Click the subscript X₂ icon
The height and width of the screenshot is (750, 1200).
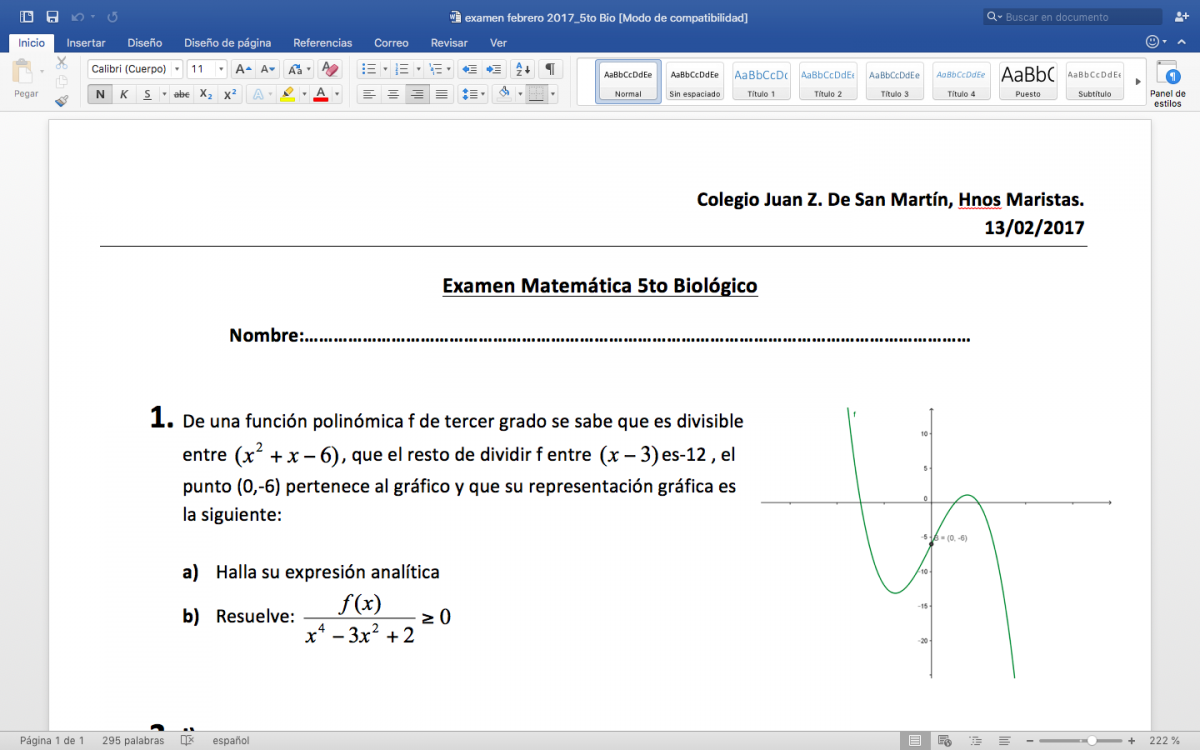[205, 94]
